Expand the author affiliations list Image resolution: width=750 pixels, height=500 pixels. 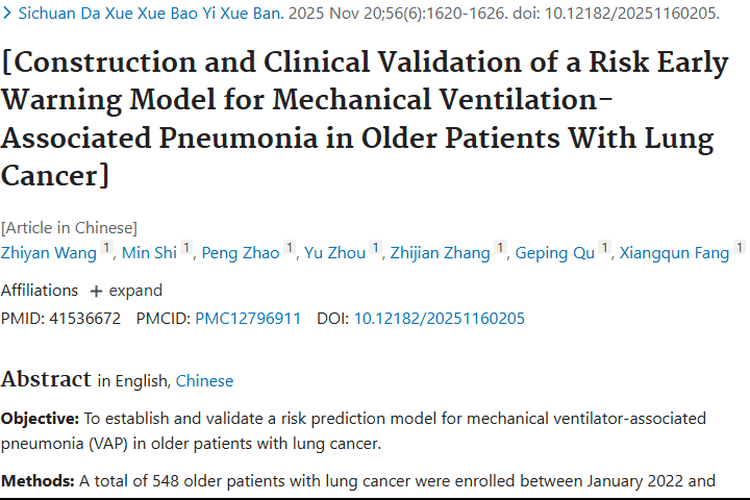(126, 291)
